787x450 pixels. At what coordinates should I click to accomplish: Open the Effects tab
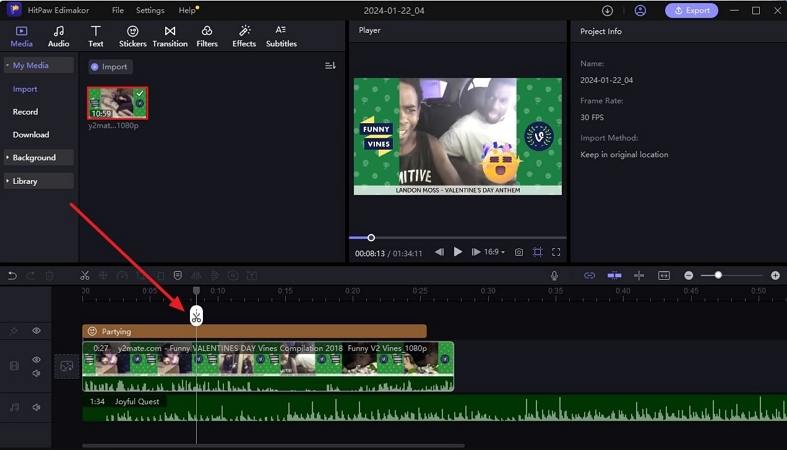pos(244,36)
